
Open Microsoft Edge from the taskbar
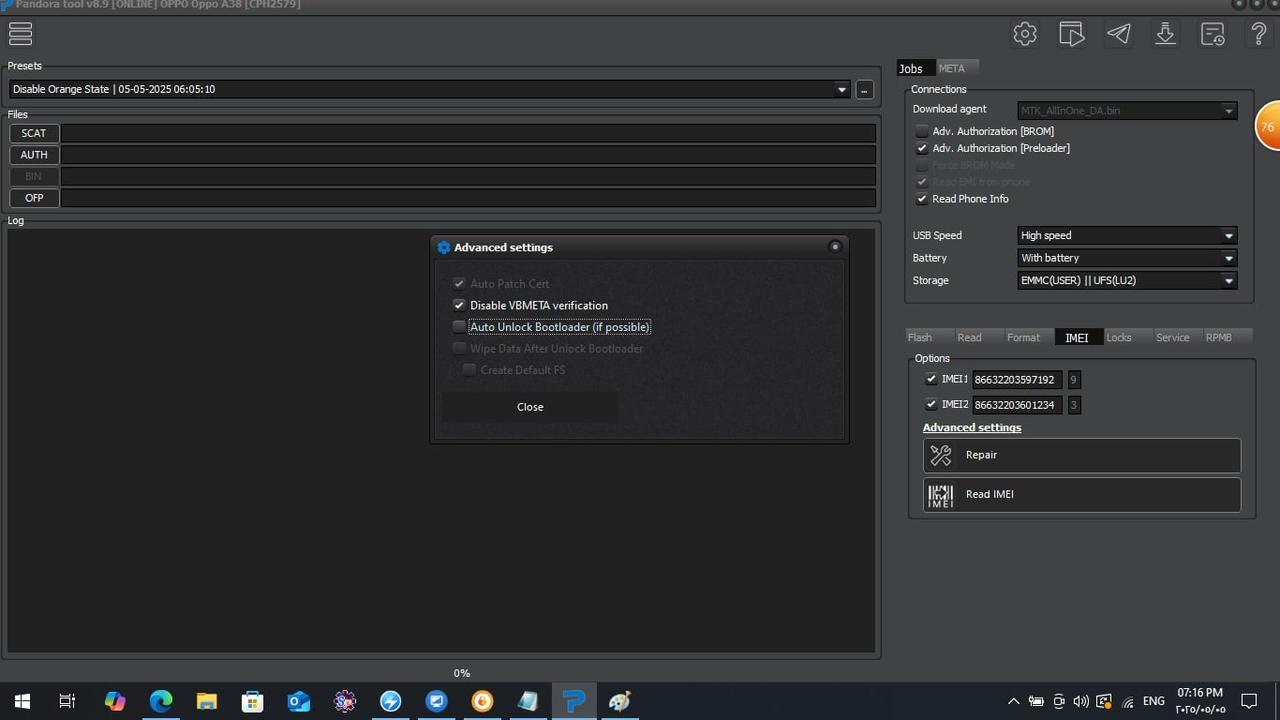pos(161,701)
